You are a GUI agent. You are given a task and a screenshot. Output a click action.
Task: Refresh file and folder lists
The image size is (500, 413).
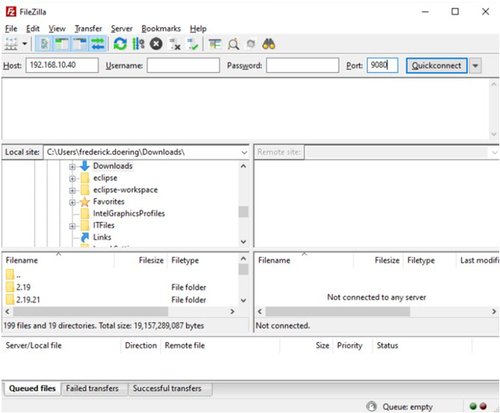120,44
